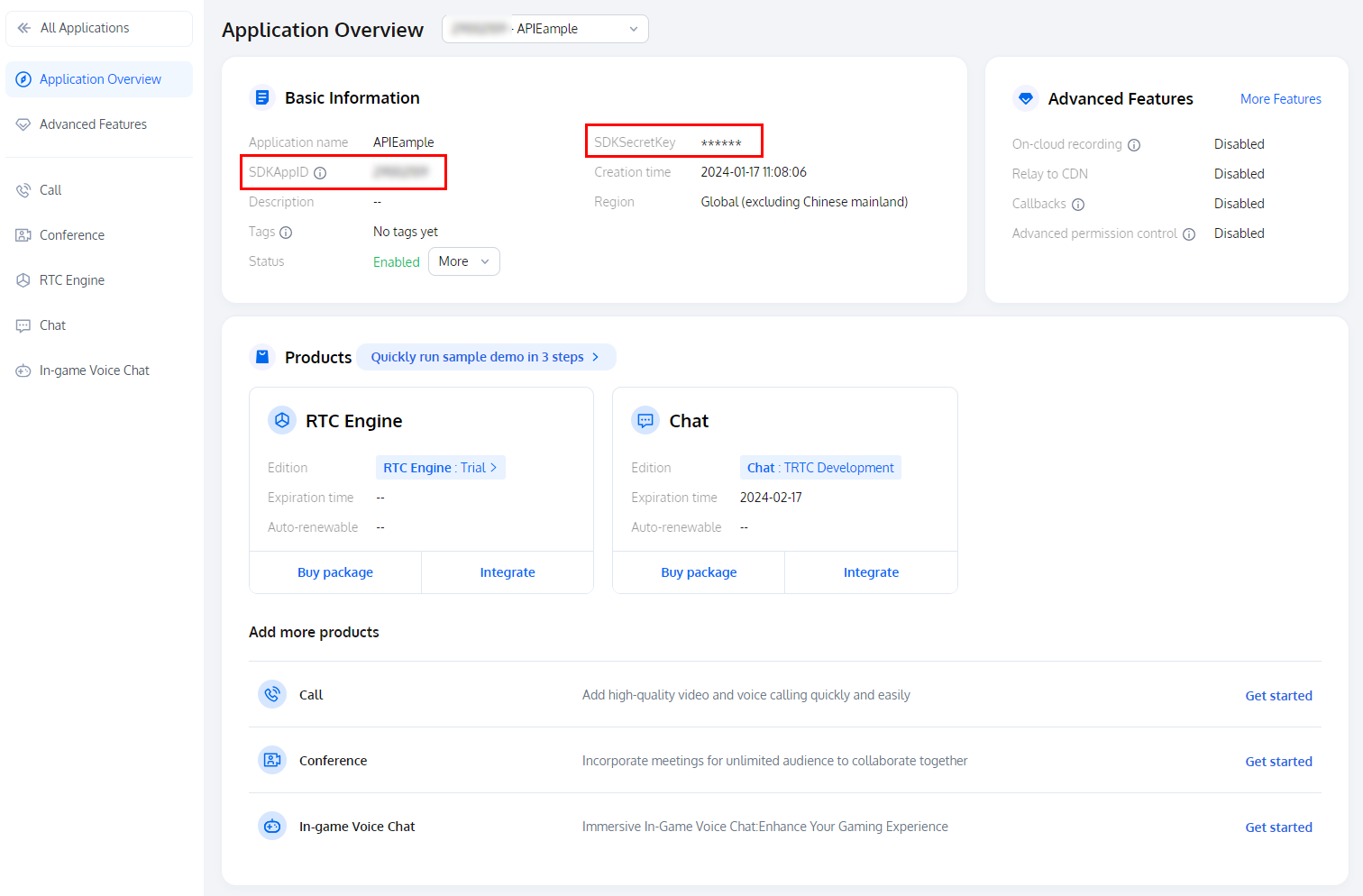The image size is (1363, 896).
Task: Open Conference in the sidebar
Action: [72, 235]
